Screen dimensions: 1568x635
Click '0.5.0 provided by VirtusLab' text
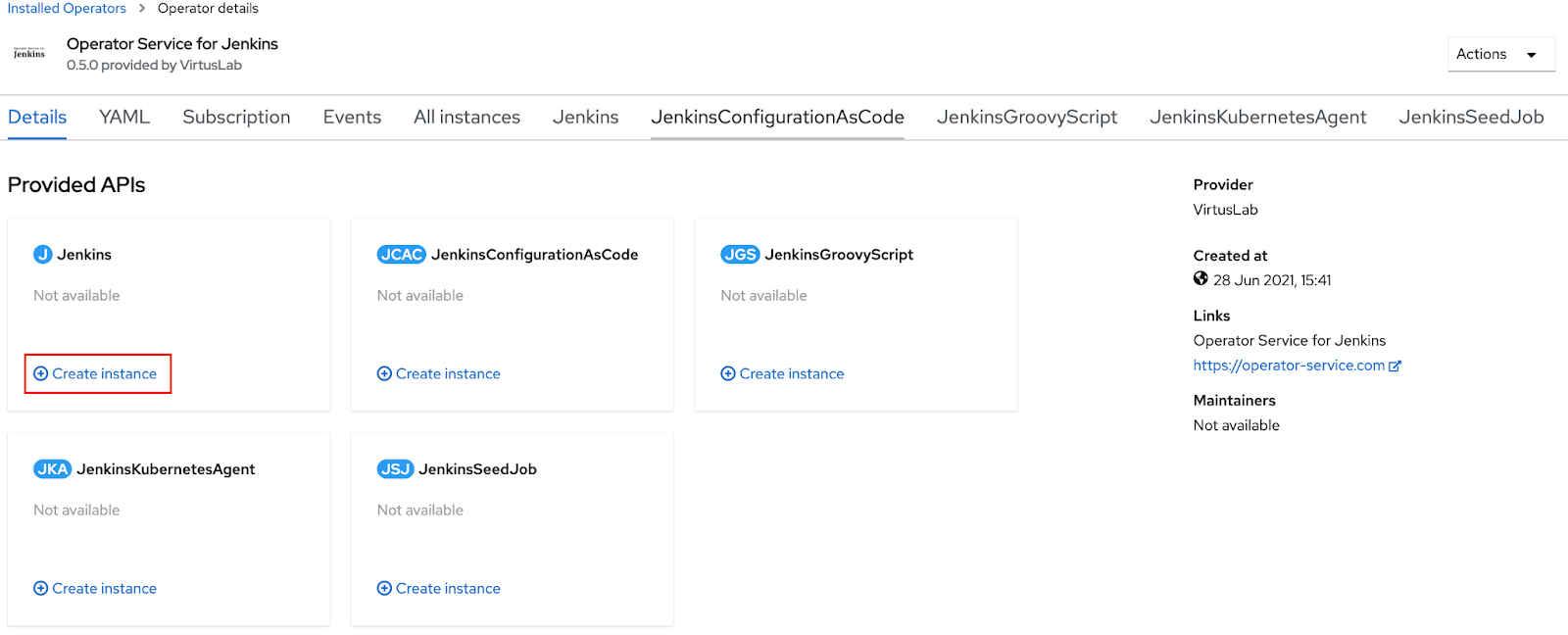[154, 65]
